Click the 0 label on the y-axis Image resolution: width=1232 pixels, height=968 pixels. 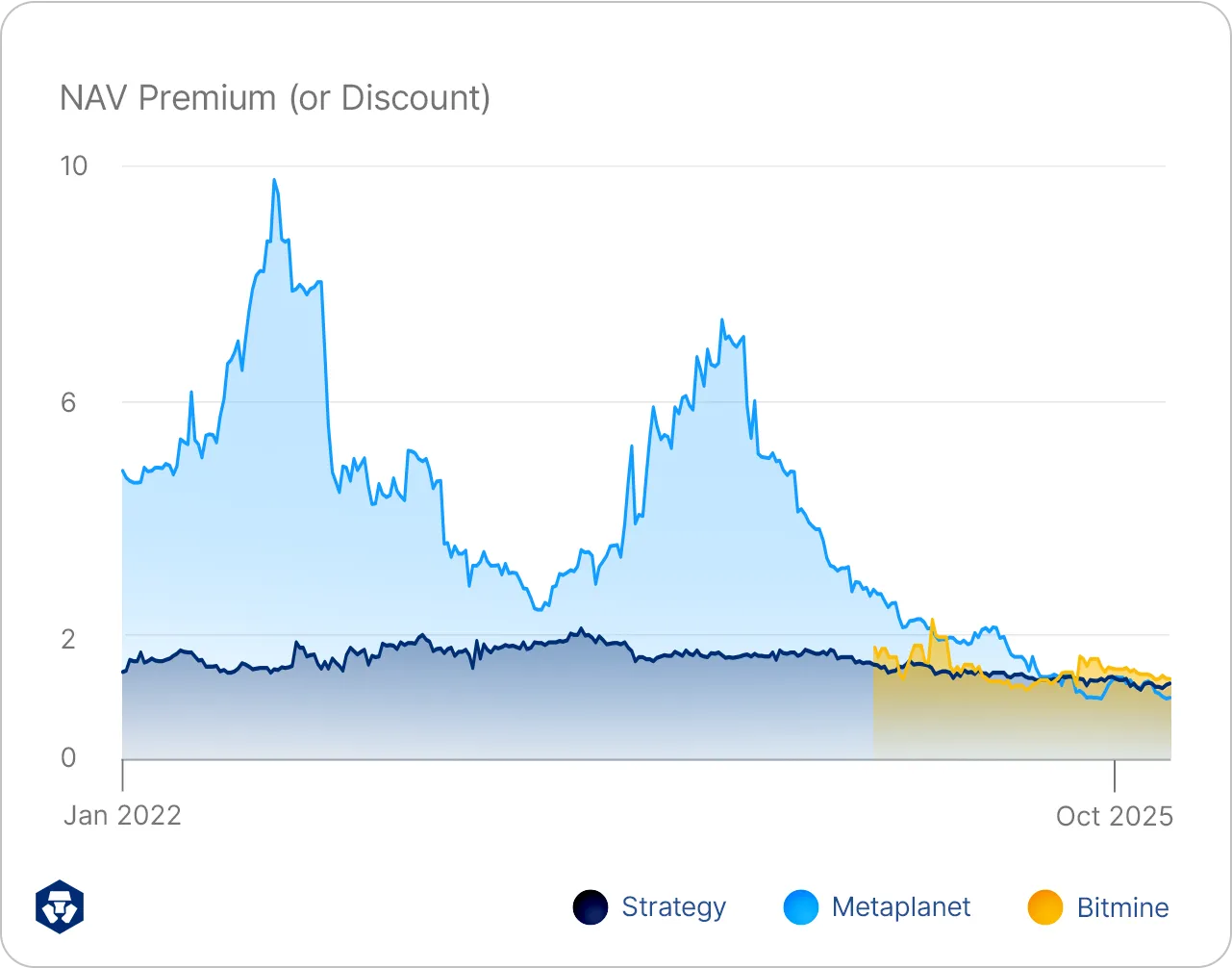coord(68,758)
